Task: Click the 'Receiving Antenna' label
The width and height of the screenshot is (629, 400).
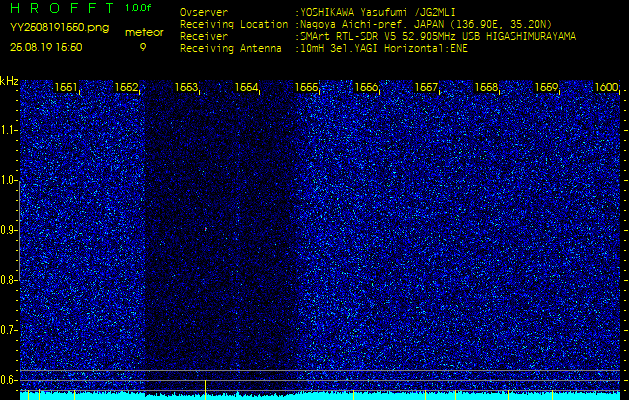Action: pos(231,49)
